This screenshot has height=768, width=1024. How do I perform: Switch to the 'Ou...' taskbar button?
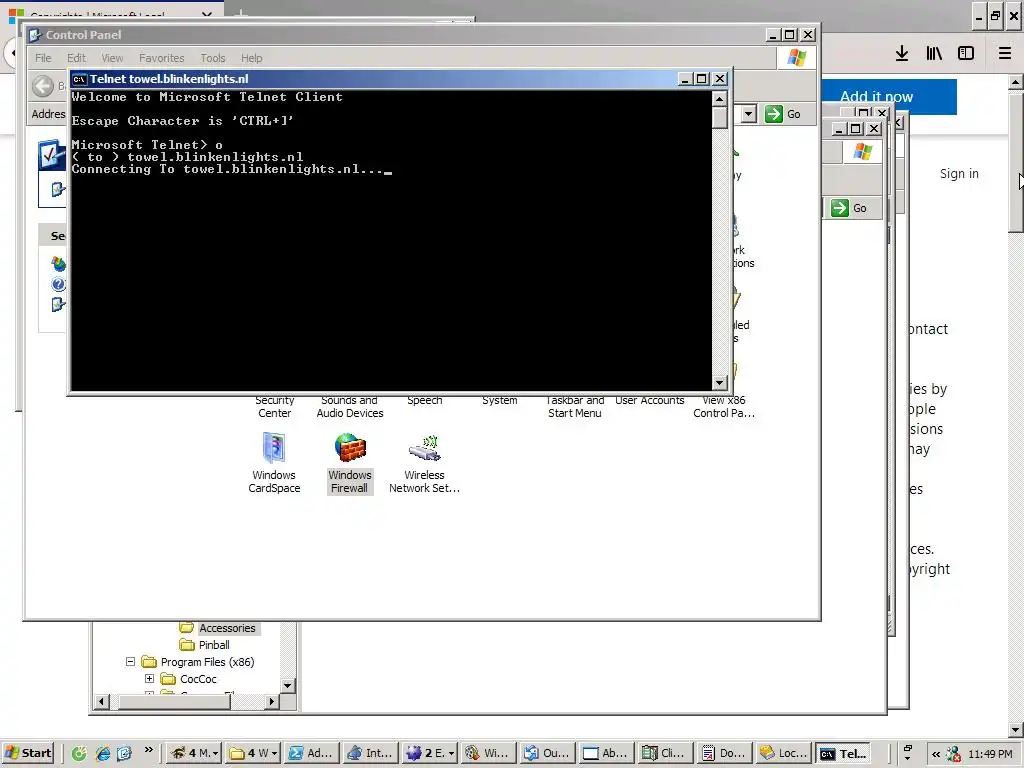pyautogui.click(x=547, y=753)
